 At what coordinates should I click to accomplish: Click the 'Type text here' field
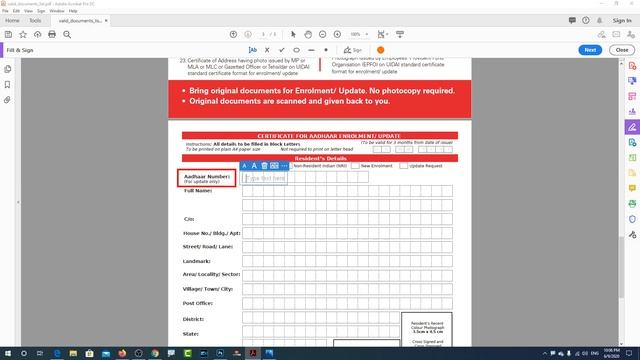pyautogui.click(x=265, y=178)
